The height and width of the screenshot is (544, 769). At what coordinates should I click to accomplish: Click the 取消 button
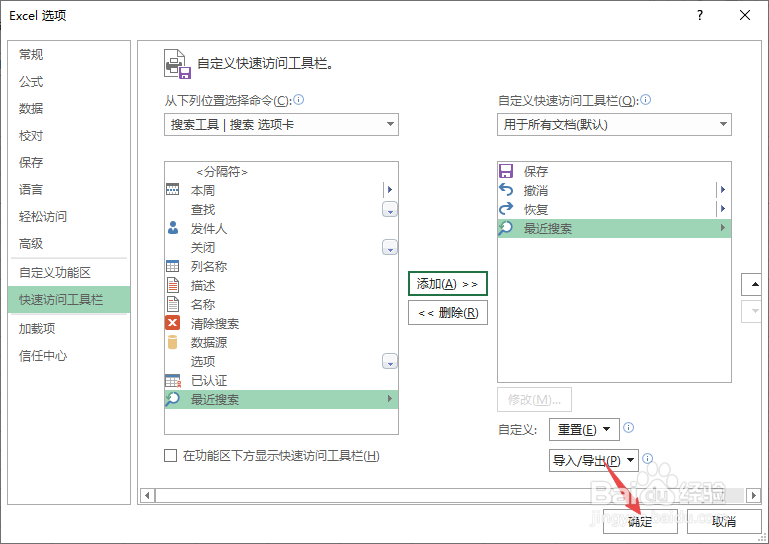click(724, 521)
